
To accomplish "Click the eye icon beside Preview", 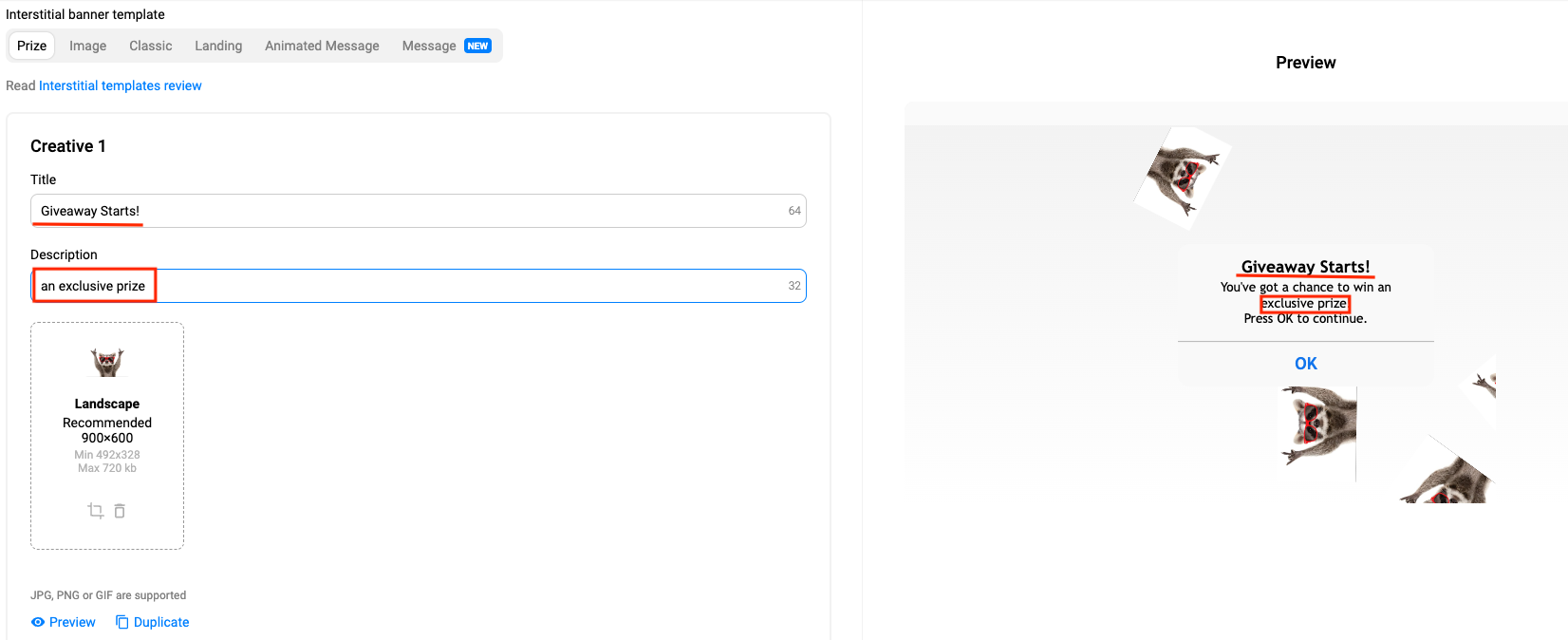I will [38, 622].
